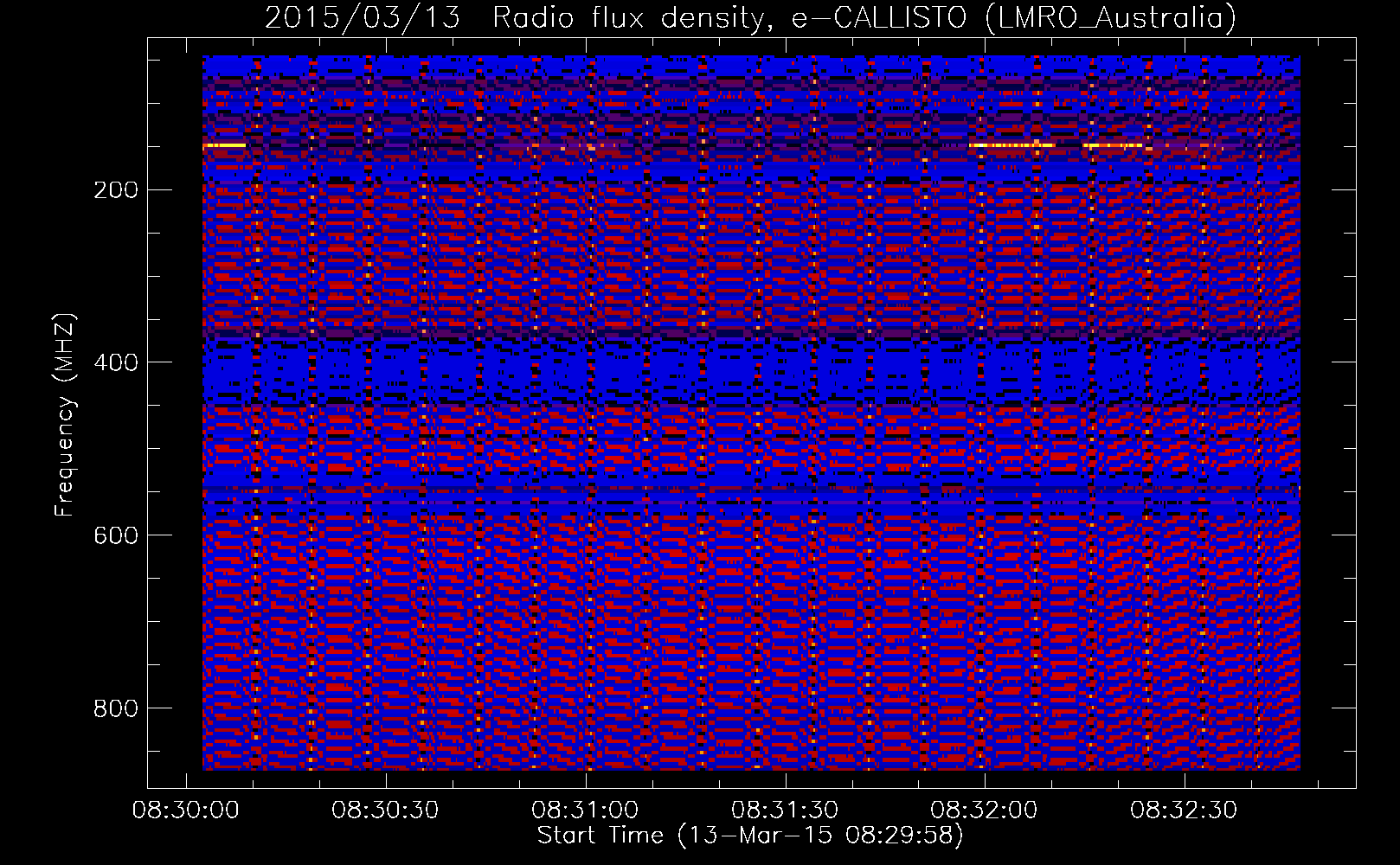Click the 08:32:30 time tick label
Image resolution: width=1400 pixels, height=865 pixels.
[1184, 811]
